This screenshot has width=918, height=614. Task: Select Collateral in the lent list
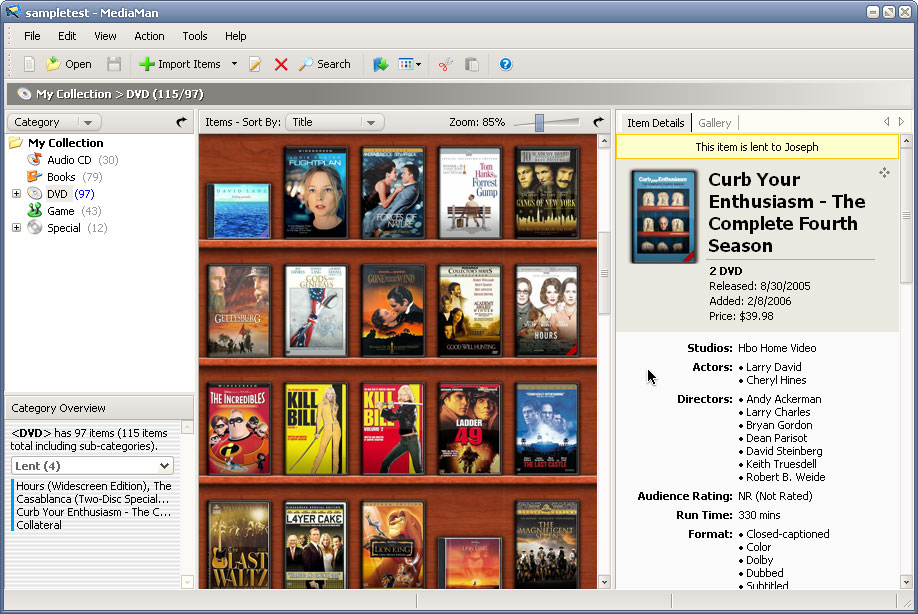[x=39, y=525]
